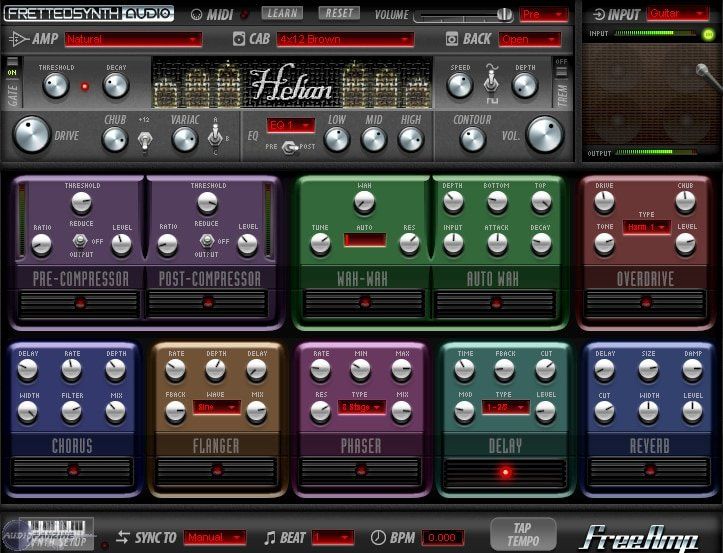The image size is (723, 553).
Task: Flip the EQ PRE/POST switch
Action: point(290,147)
